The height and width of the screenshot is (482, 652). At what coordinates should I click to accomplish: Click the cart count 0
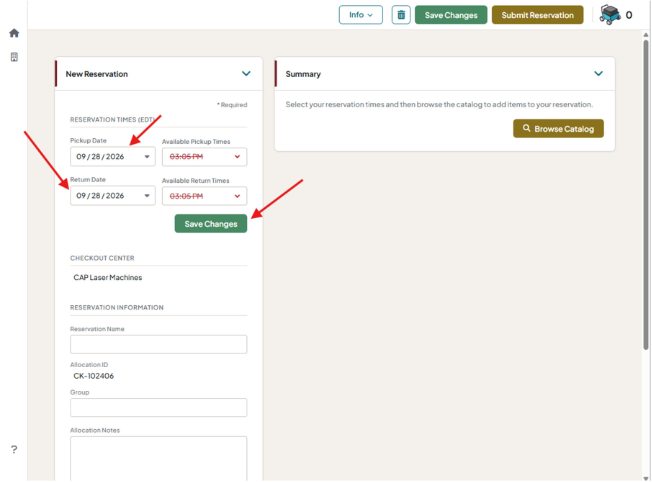(629, 15)
